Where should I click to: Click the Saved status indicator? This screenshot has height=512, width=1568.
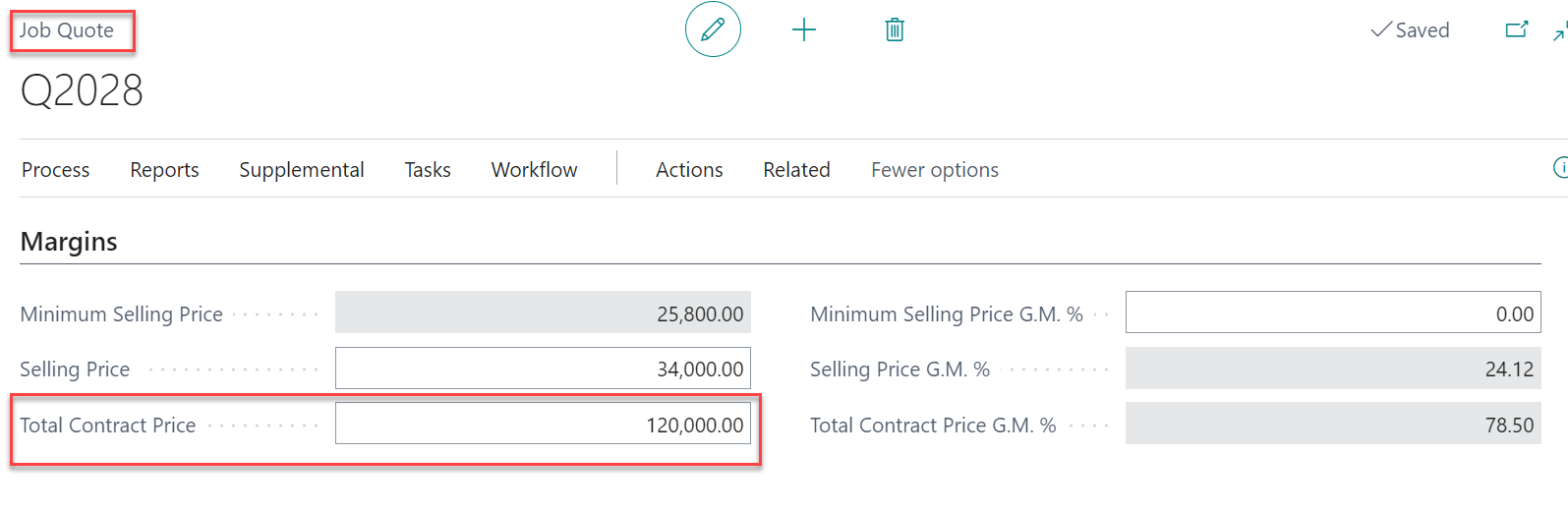1410,30
